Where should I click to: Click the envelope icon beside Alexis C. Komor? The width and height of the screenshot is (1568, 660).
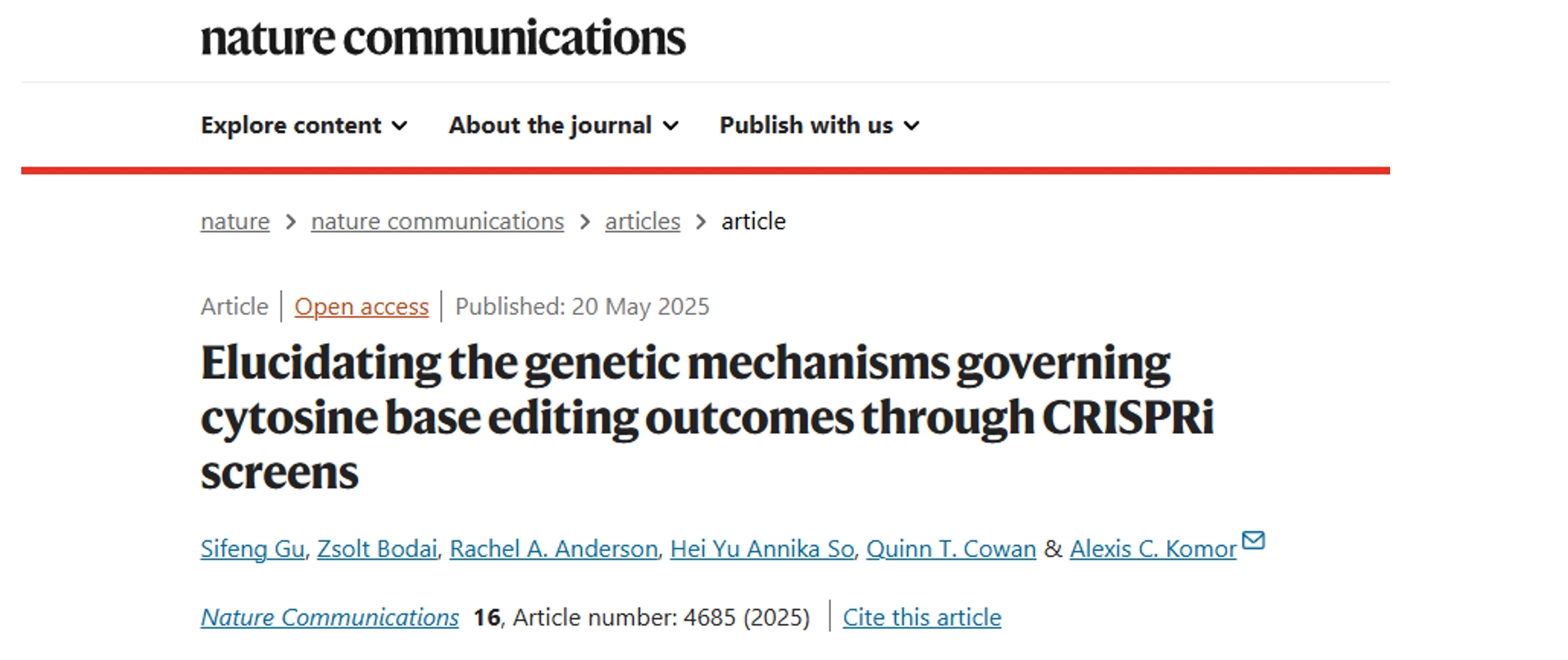coord(1253,540)
